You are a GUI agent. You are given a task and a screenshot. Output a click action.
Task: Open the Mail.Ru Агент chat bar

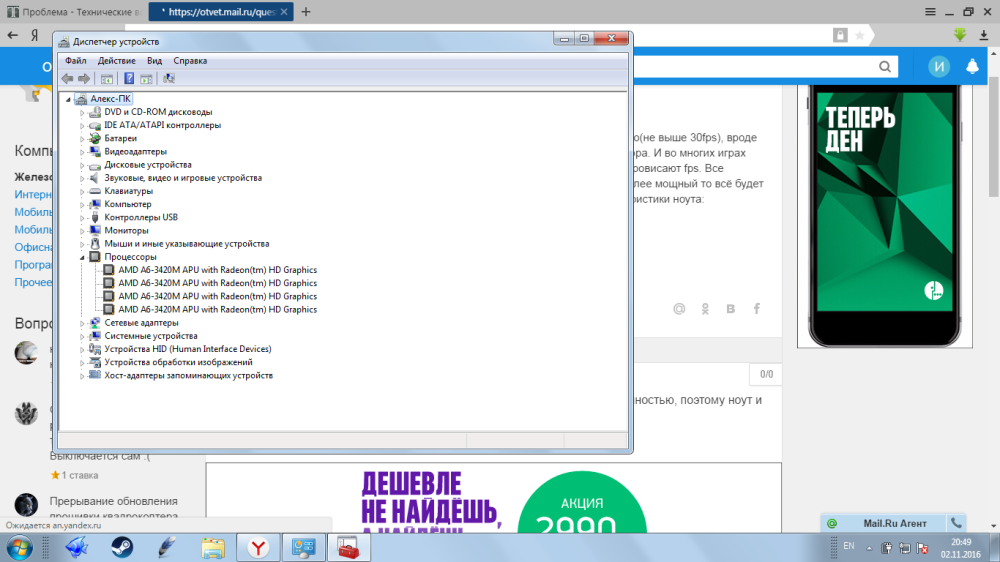point(894,523)
